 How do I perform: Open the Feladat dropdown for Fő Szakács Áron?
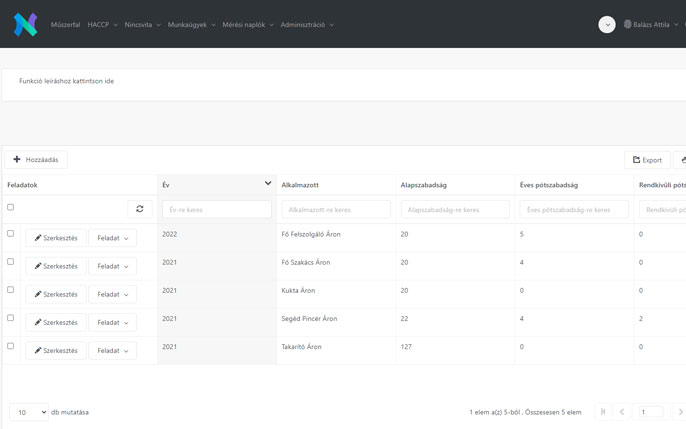point(112,266)
